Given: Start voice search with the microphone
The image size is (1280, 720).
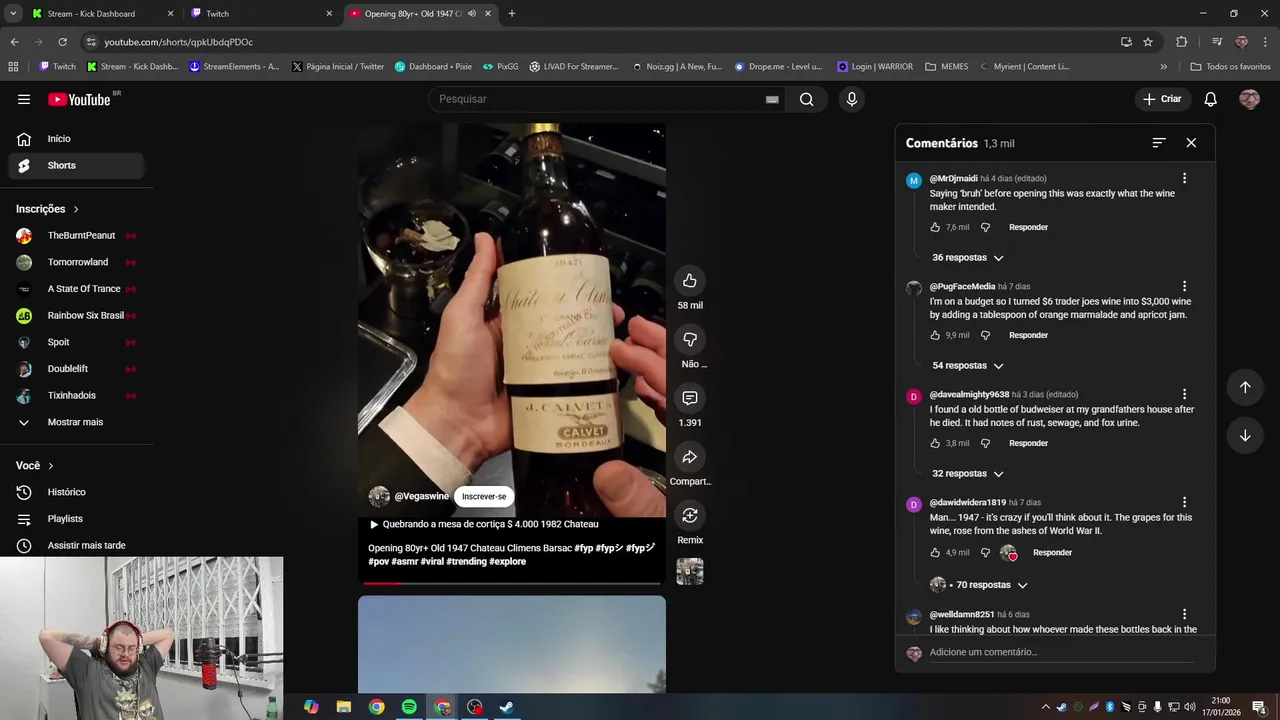Looking at the screenshot, I should point(851,99).
